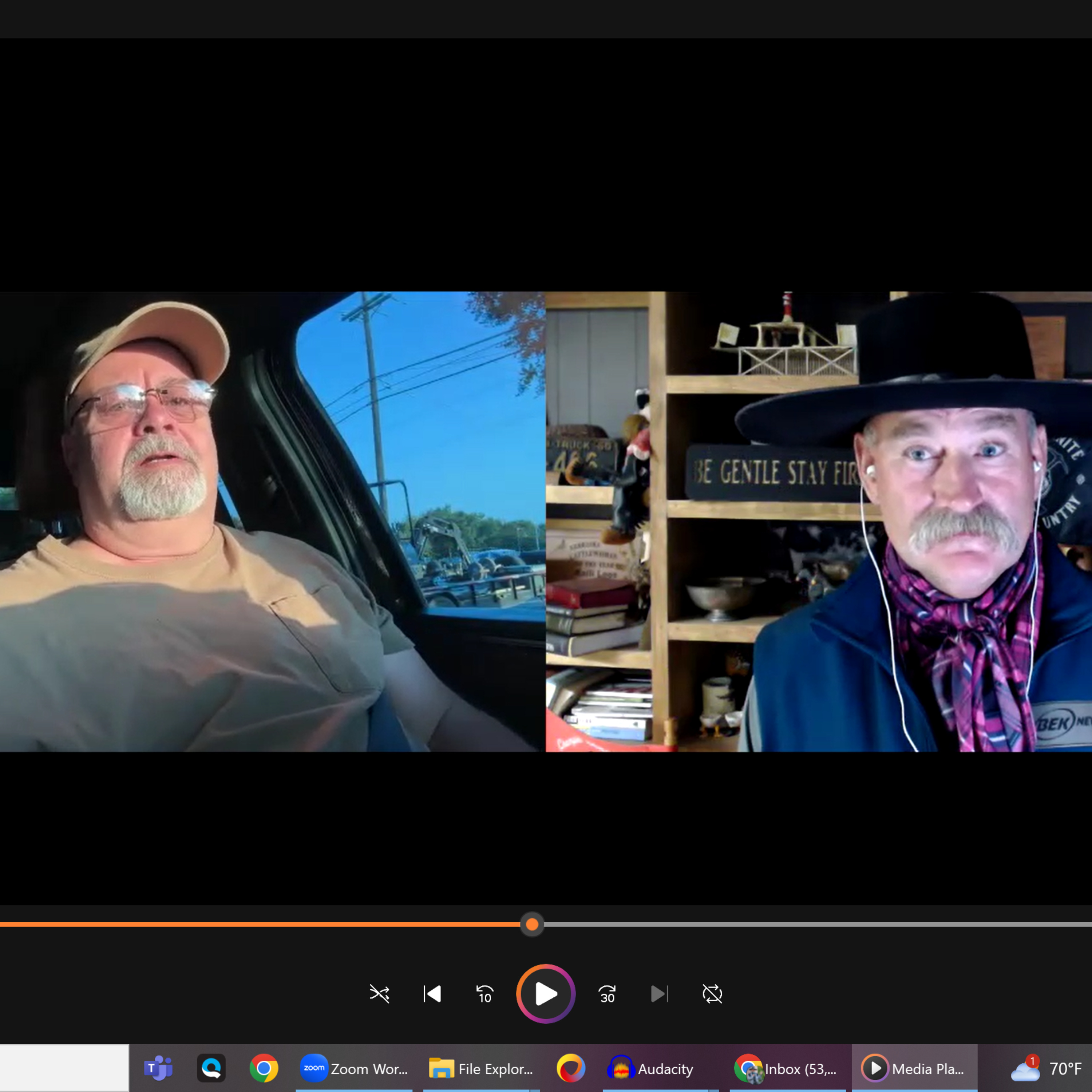The image size is (1092, 1092).
Task: Open Microsoft Teams from taskbar
Action: pyautogui.click(x=158, y=1068)
